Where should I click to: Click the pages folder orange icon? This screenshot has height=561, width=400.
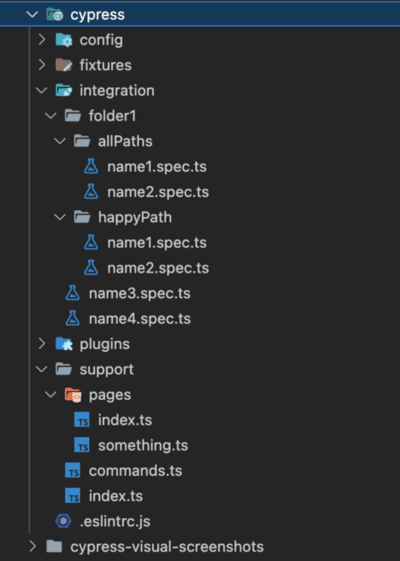tap(73, 395)
